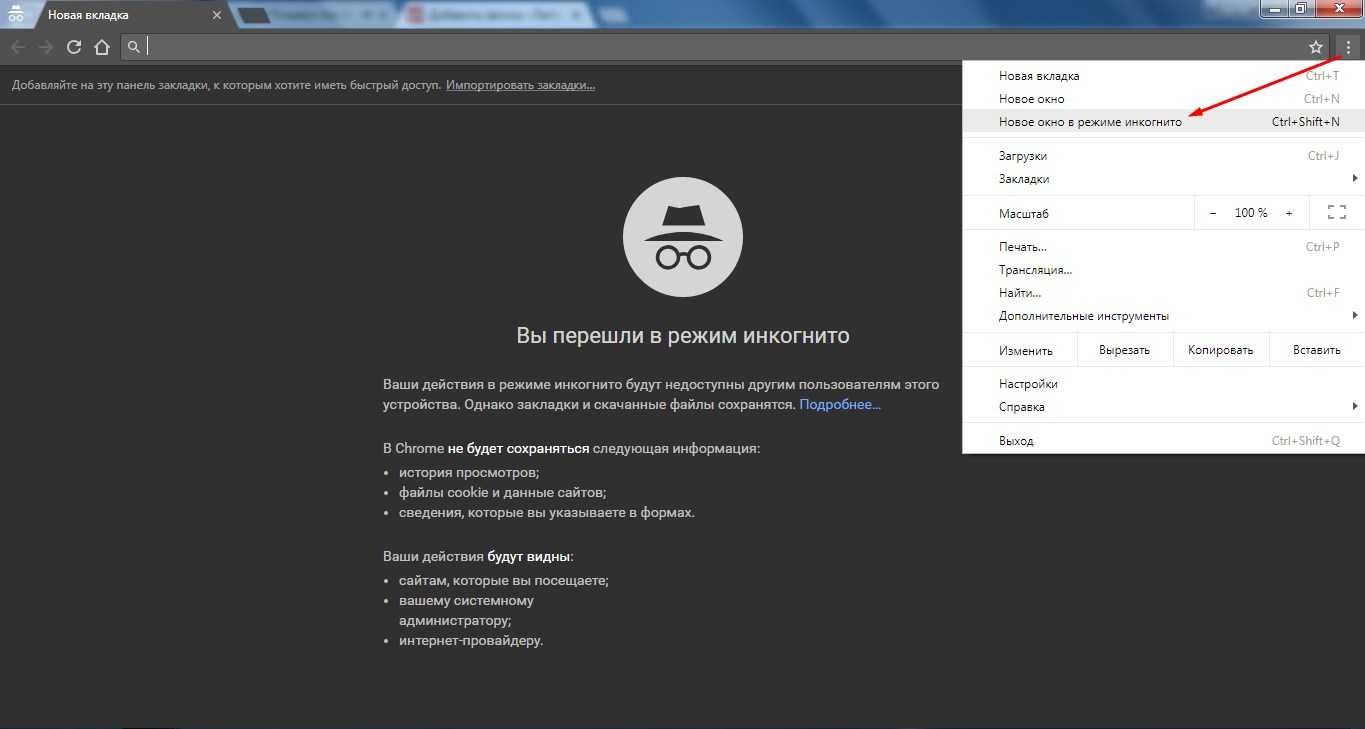Reload the page with refresh icon
Screen dimensions: 1365x729
73,47
